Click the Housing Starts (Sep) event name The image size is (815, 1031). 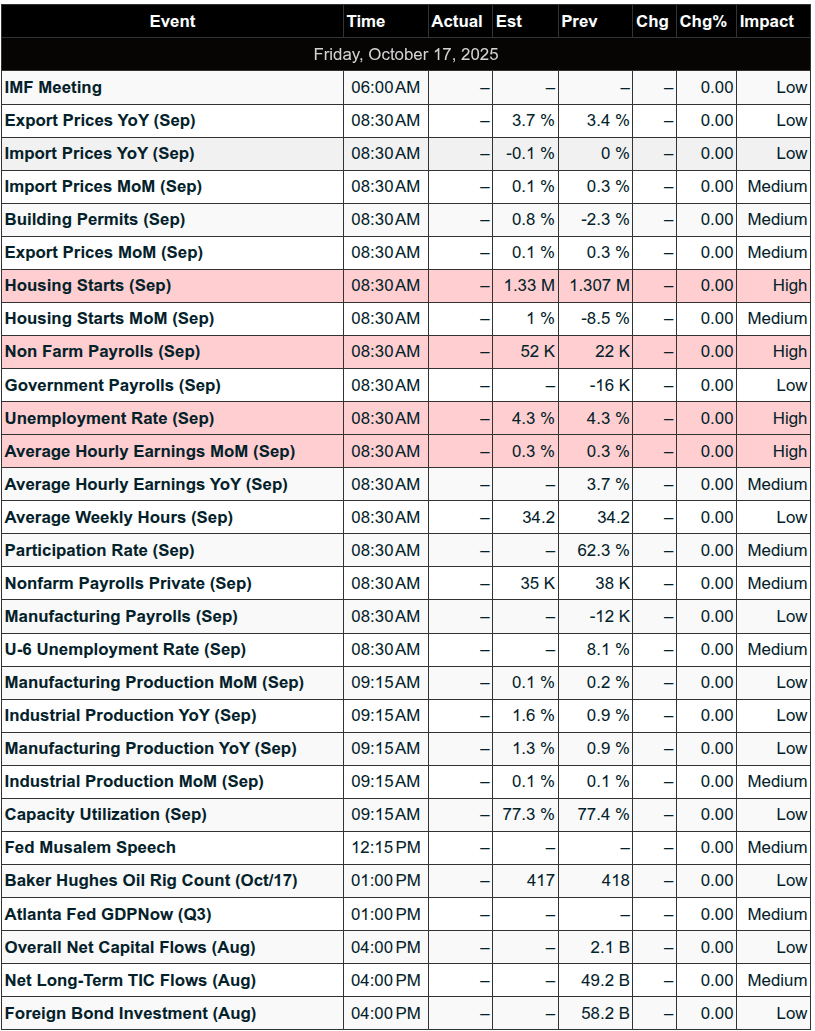click(88, 286)
